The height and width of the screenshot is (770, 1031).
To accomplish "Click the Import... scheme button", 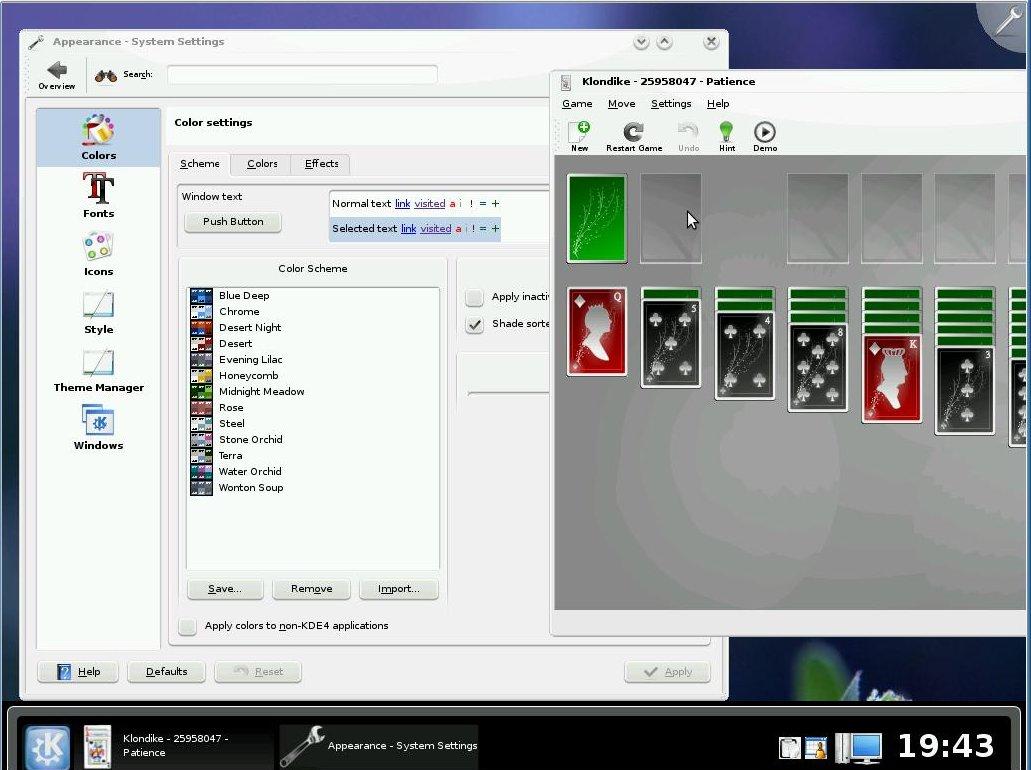I will click(398, 589).
